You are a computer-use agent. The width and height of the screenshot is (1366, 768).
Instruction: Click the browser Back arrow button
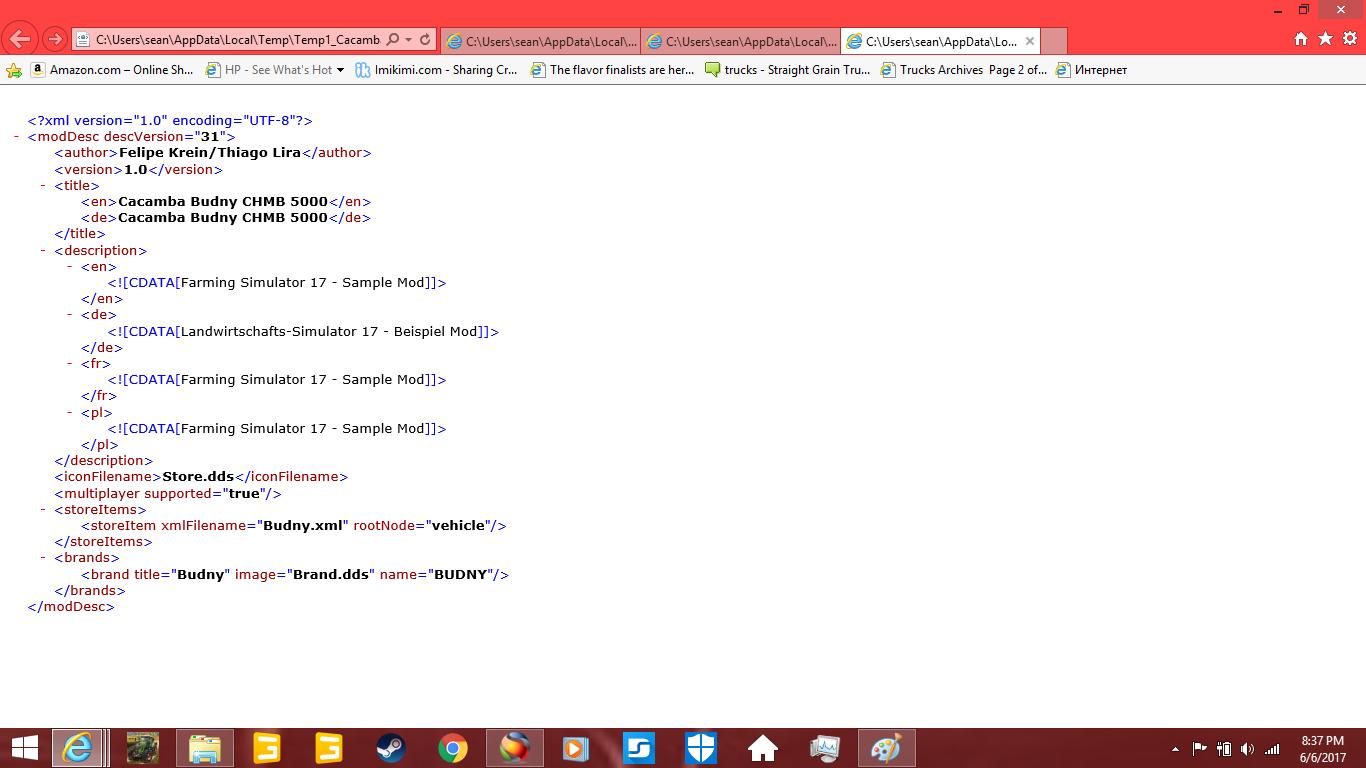[20, 40]
